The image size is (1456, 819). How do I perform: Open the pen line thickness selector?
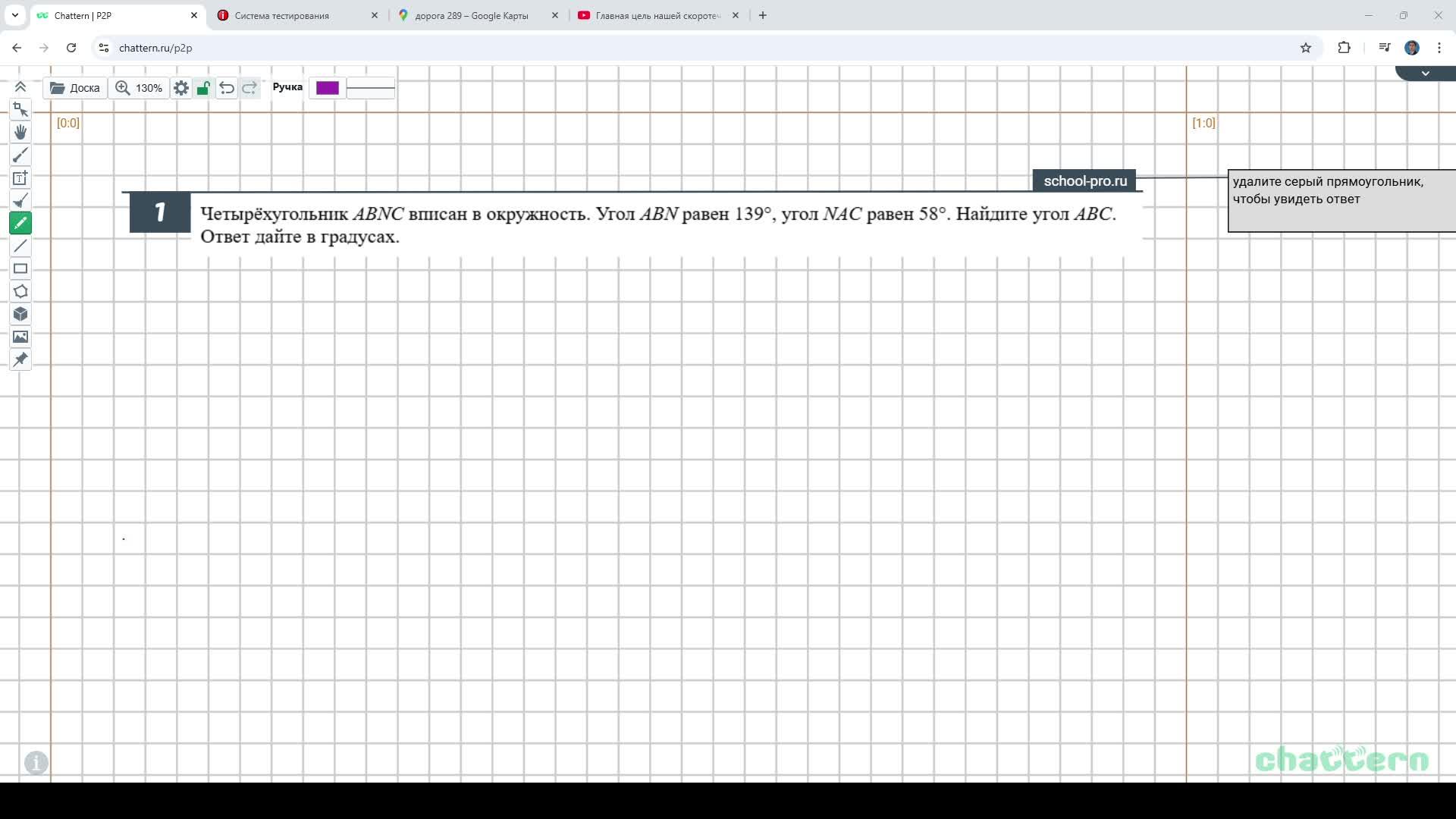click(x=371, y=88)
